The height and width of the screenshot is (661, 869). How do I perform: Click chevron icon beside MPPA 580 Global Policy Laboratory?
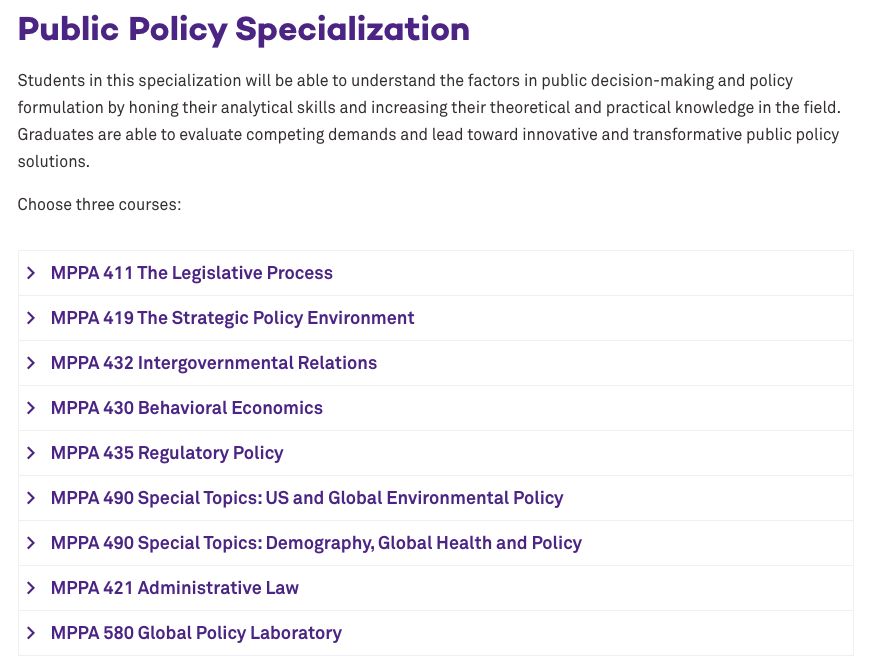coord(31,633)
